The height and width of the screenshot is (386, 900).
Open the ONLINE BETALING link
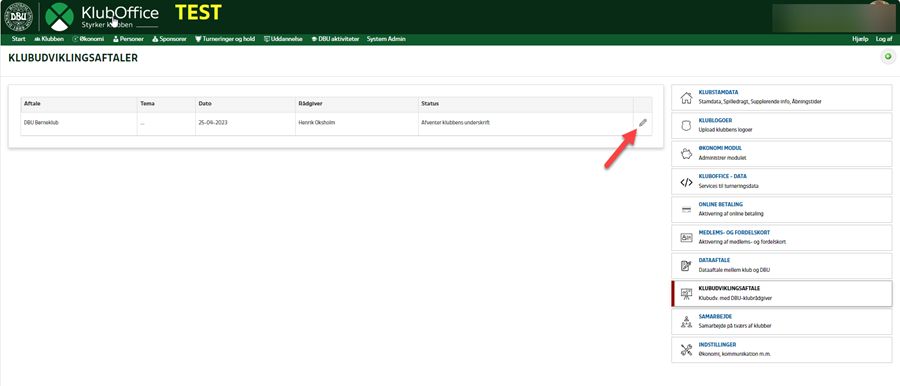click(721, 204)
